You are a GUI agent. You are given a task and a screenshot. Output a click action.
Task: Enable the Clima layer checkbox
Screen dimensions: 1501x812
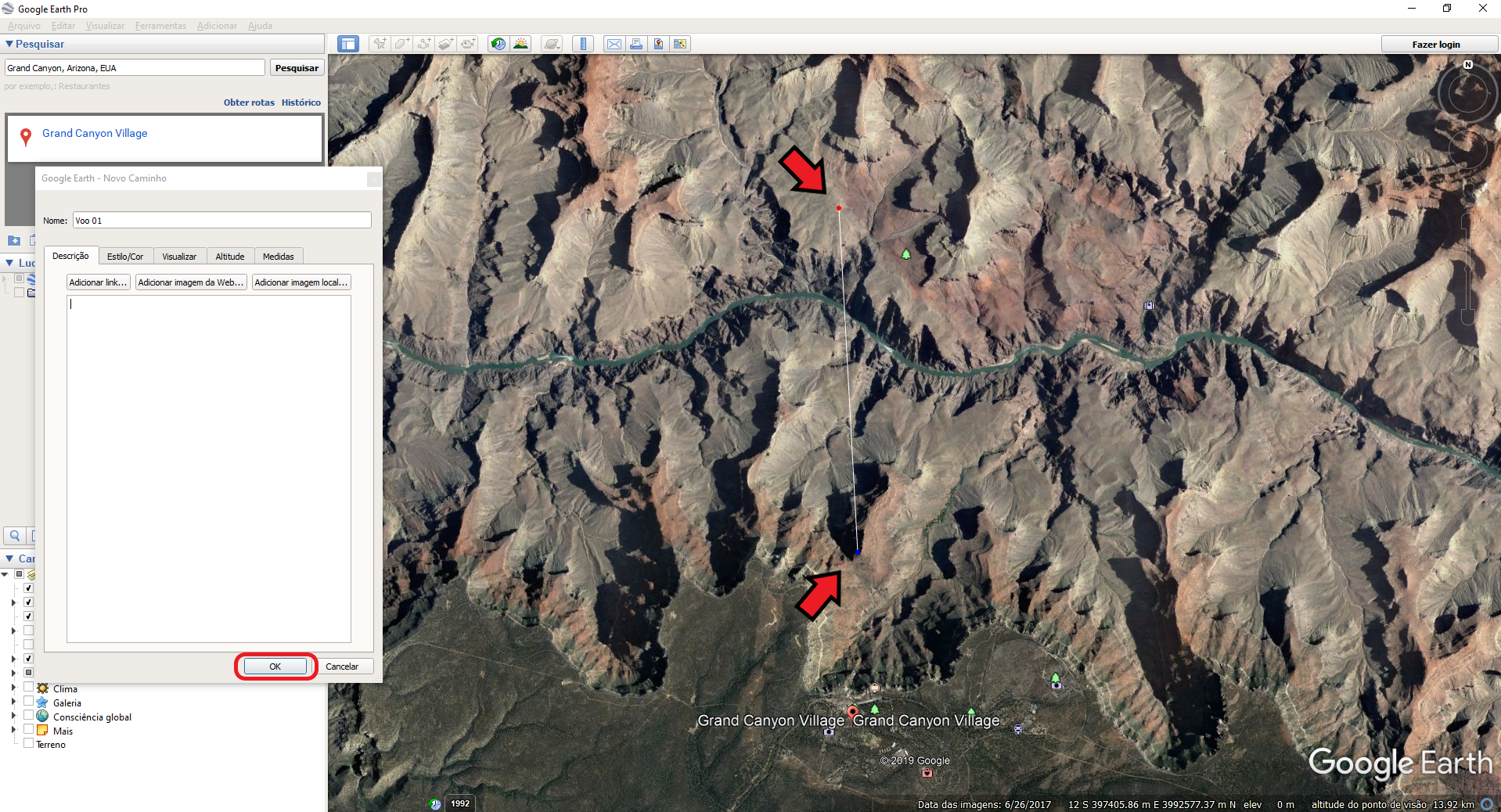click(x=28, y=687)
